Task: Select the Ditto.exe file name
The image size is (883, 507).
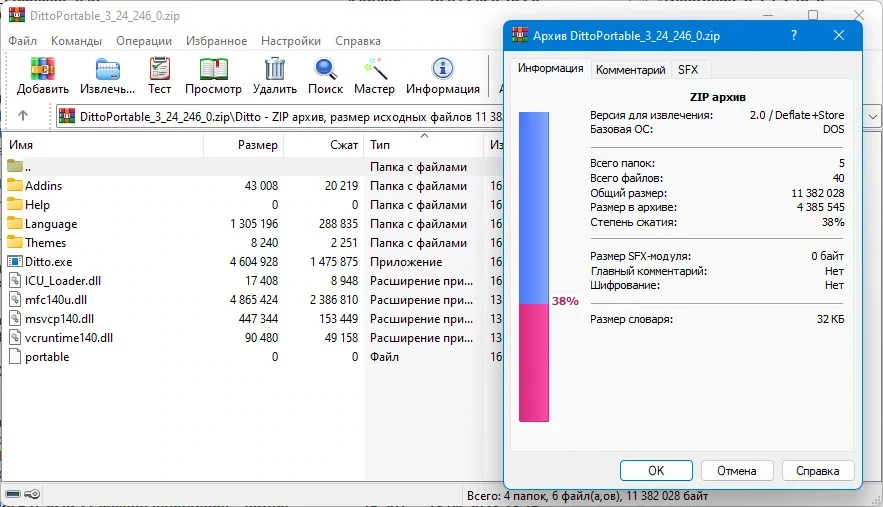Action: point(48,261)
